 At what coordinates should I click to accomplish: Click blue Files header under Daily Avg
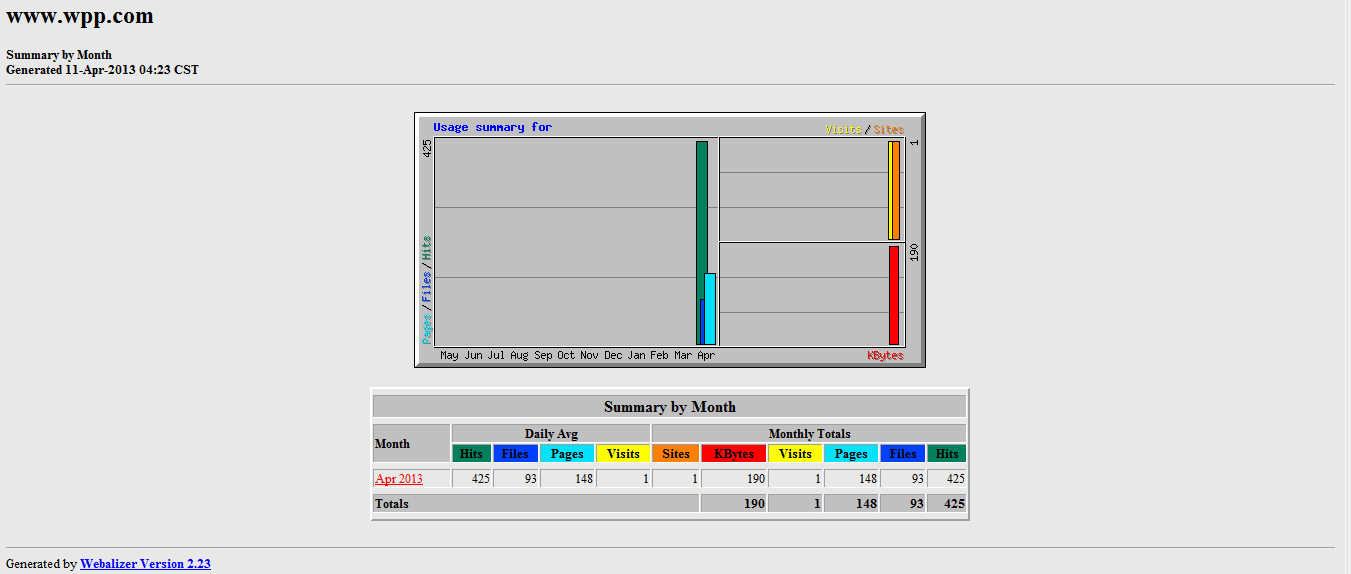(x=515, y=454)
